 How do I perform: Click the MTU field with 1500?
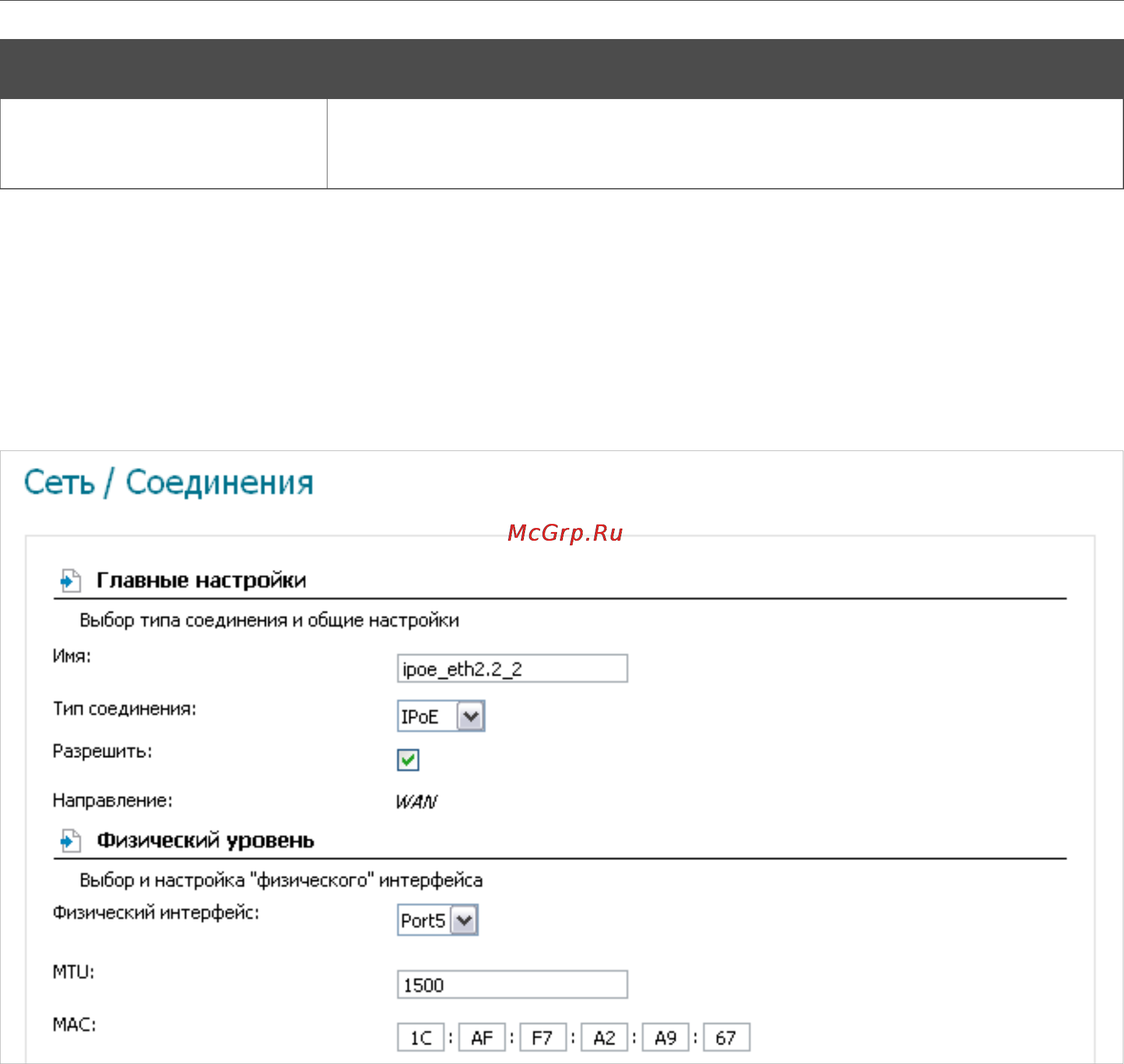(x=512, y=985)
